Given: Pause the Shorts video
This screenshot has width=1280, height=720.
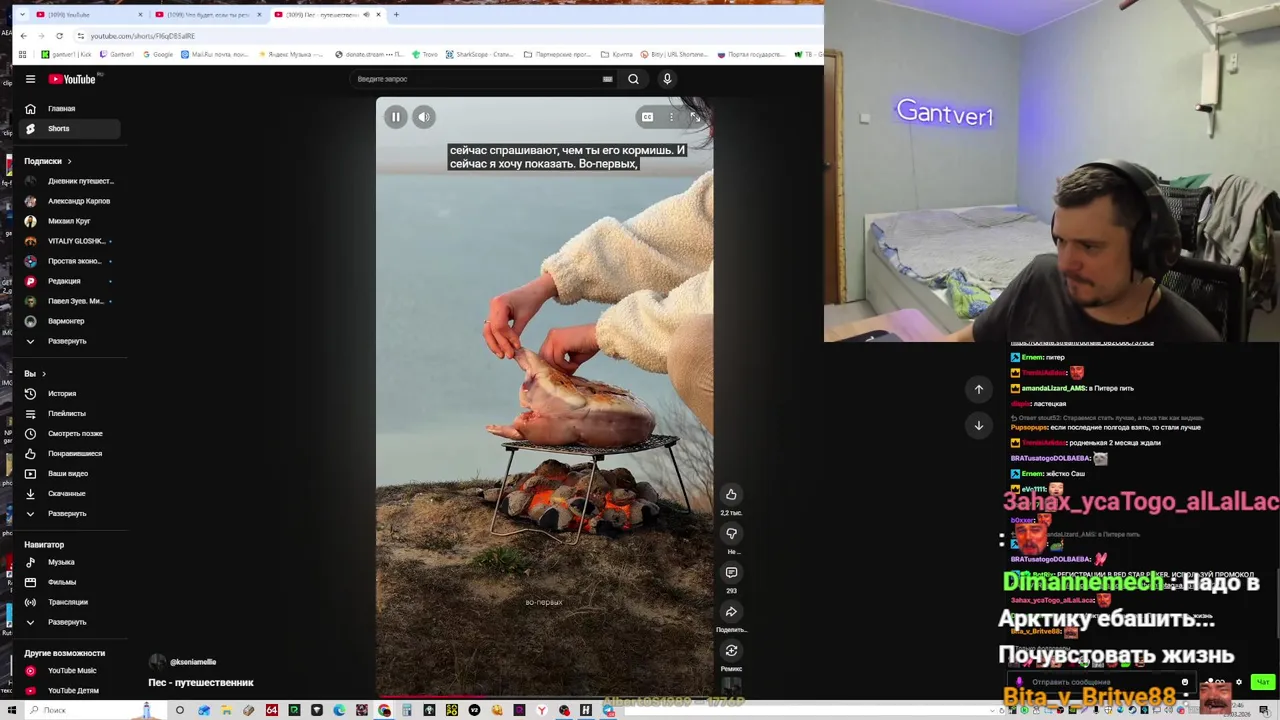Looking at the screenshot, I should click(396, 117).
